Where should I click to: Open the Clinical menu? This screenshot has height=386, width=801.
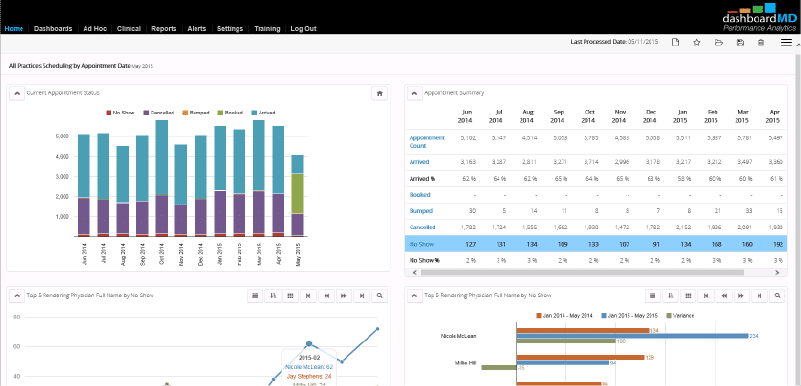pyautogui.click(x=129, y=29)
